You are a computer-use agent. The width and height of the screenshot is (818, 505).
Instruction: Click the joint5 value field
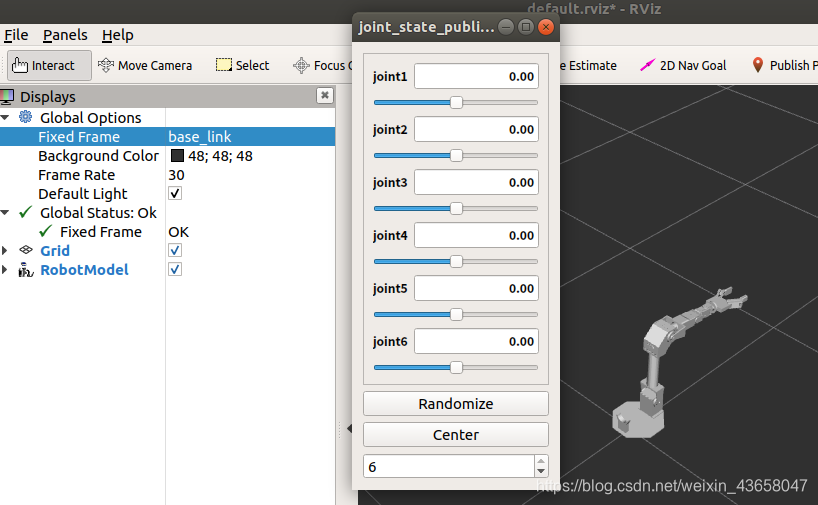[476, 288]
